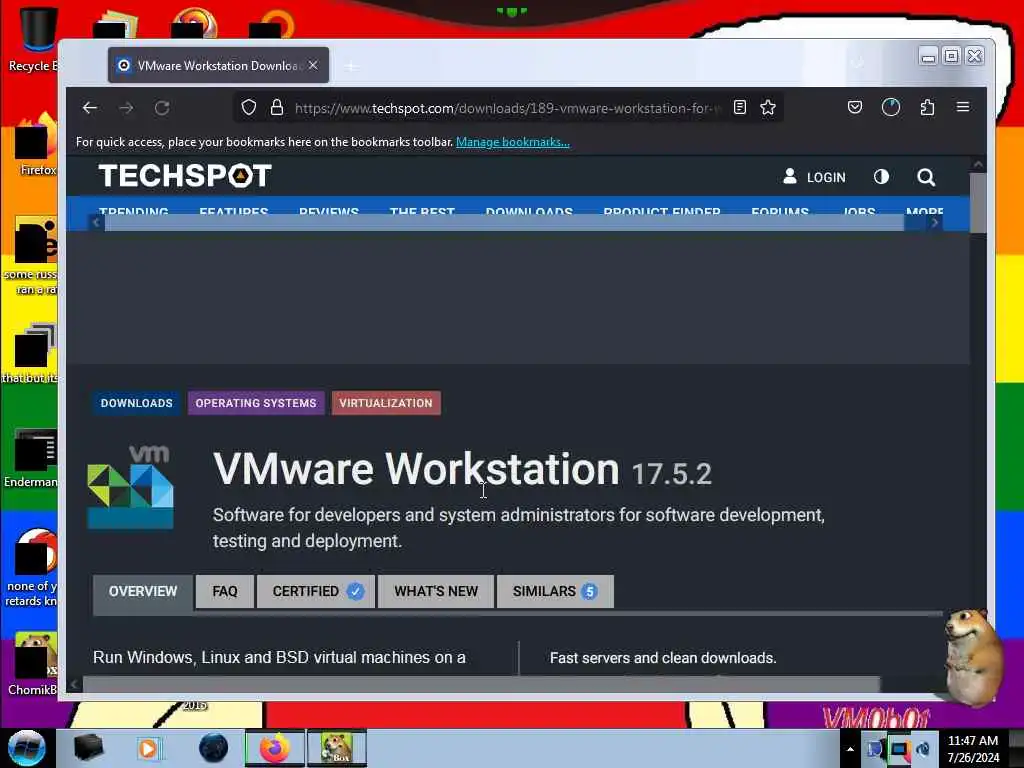Viewport: 1024px width, 768px height.
Task: Select the WHAT'S NEW tab
Action: [x=436, y=592]
